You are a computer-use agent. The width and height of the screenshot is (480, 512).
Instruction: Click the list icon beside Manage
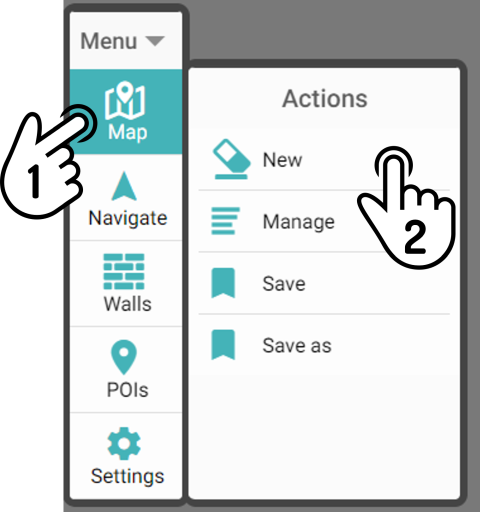[x=225, y=221]
